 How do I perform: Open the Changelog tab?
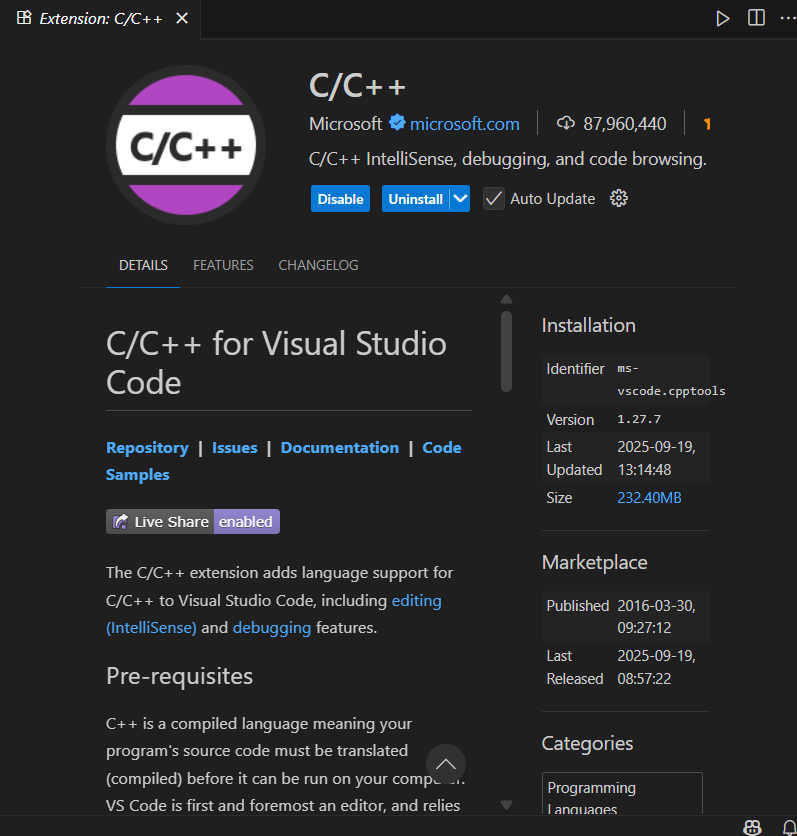pyautogui.click(x=318, y=265)
